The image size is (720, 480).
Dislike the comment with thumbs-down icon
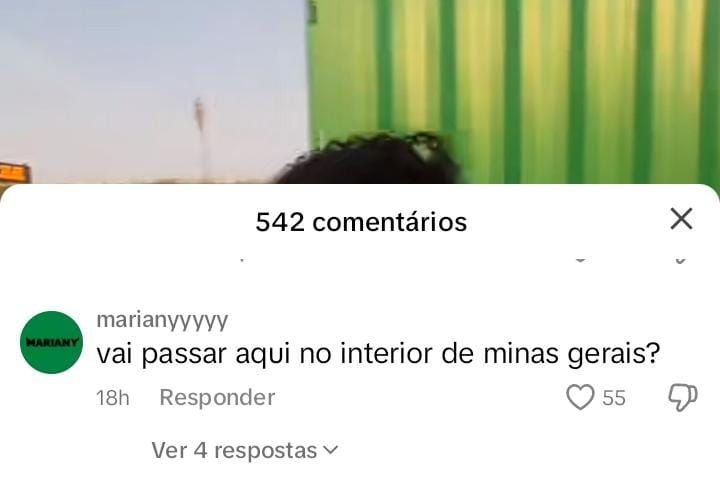pyautogui.click(x=682, y=397)
